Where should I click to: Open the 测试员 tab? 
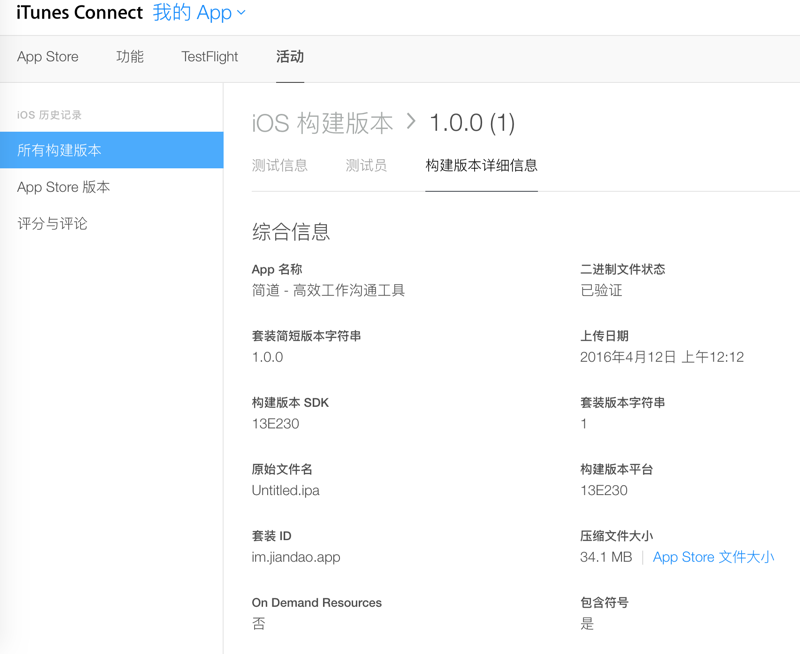tap(366, 165)
